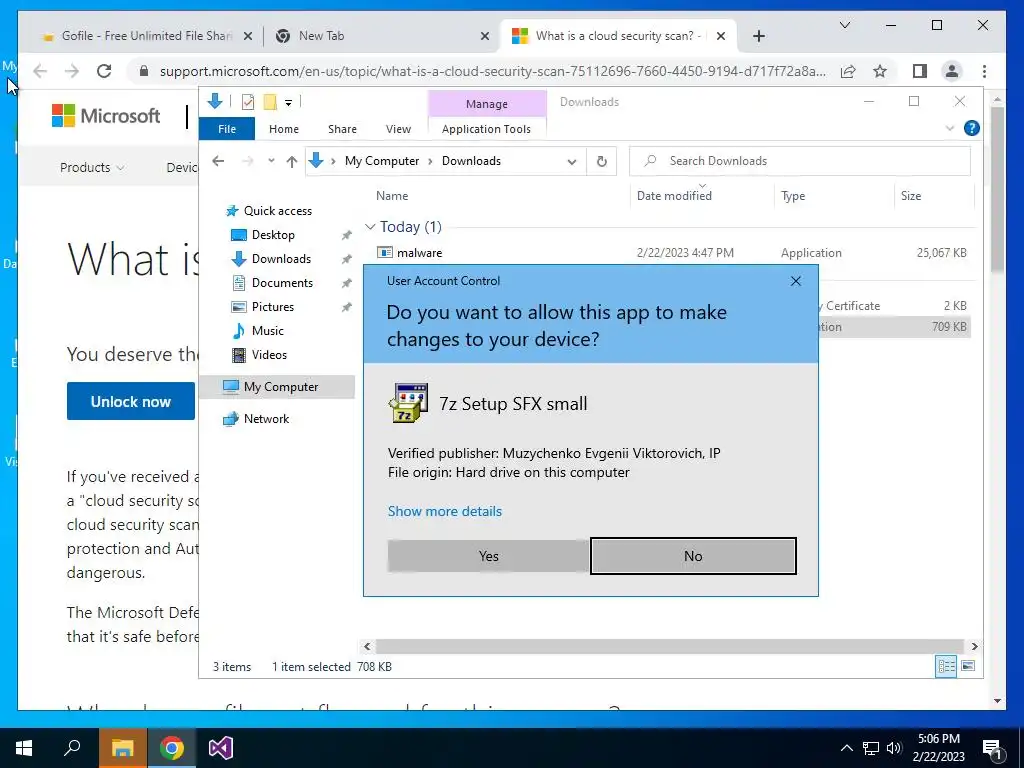Share this page icon in Chrome
Image resolution: width=1024 pixels, height=768 pixels.
click(x=848, y=71)
